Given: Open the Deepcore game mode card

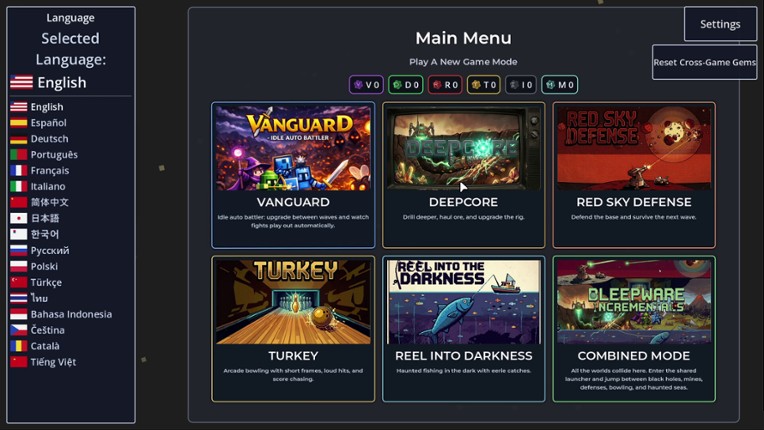Looking at the screenshot, I should (463, 175).
